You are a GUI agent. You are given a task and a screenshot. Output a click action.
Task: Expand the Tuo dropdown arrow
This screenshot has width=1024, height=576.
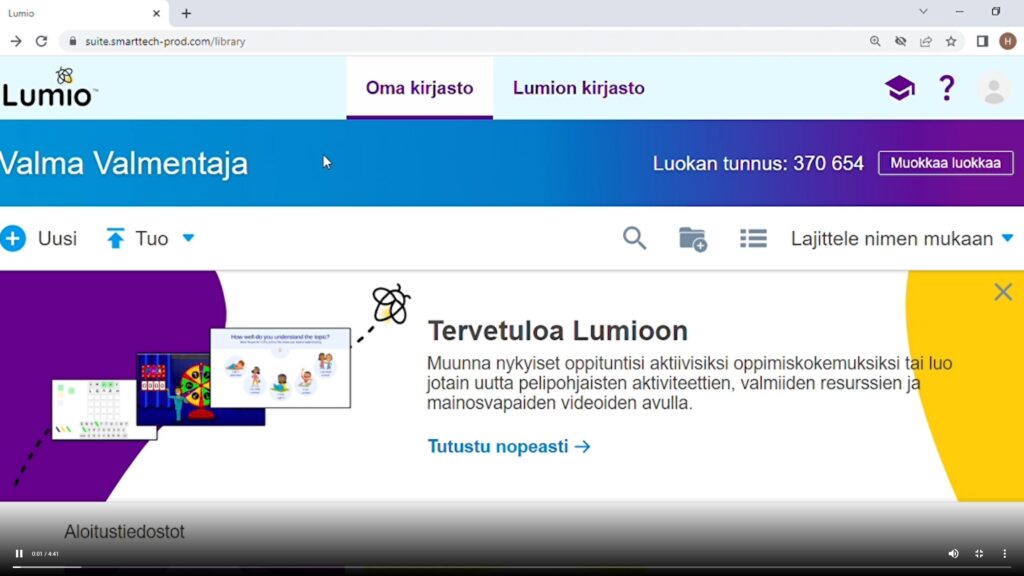pos(188,238)
